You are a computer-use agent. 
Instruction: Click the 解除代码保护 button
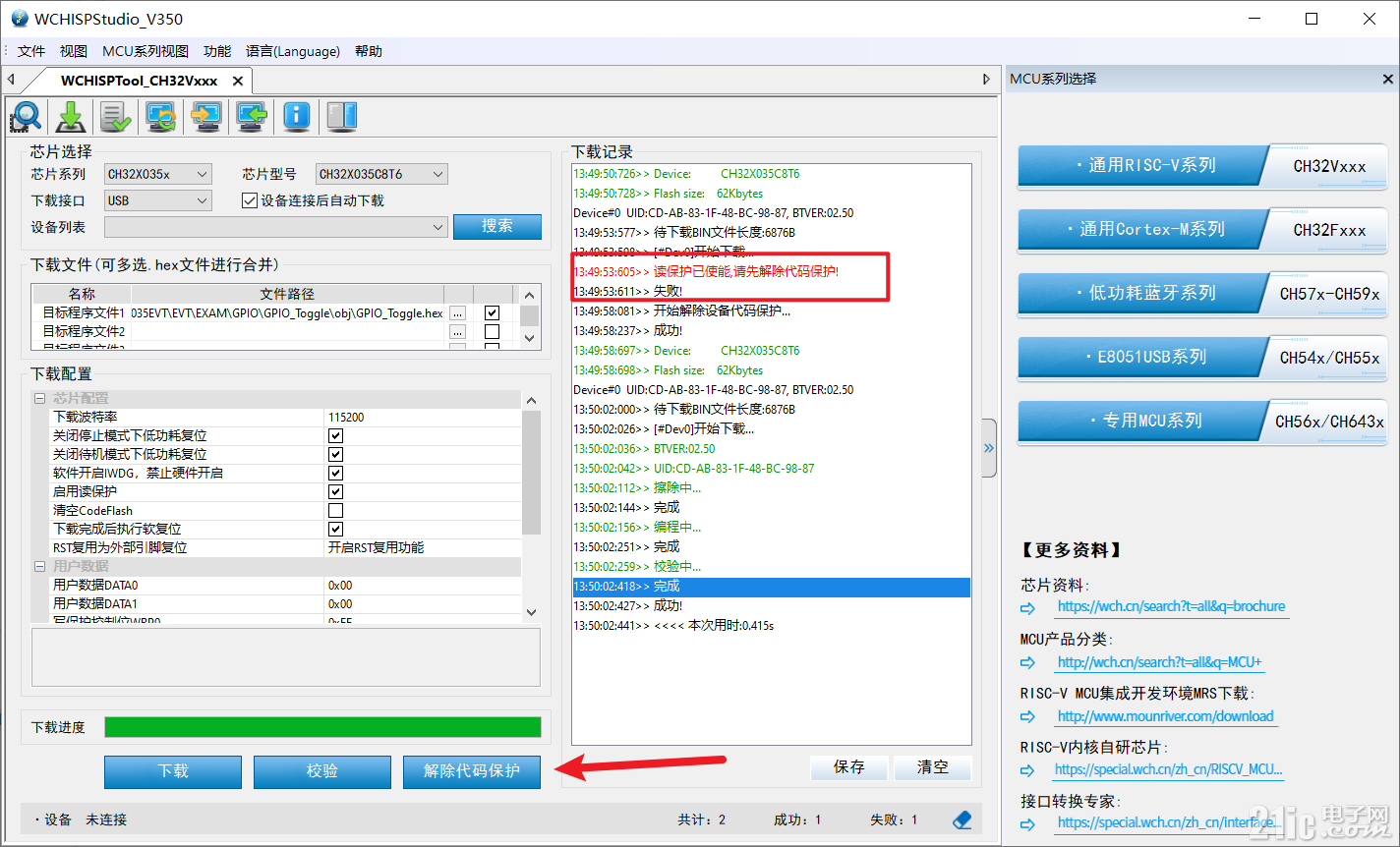click(472, 771)
